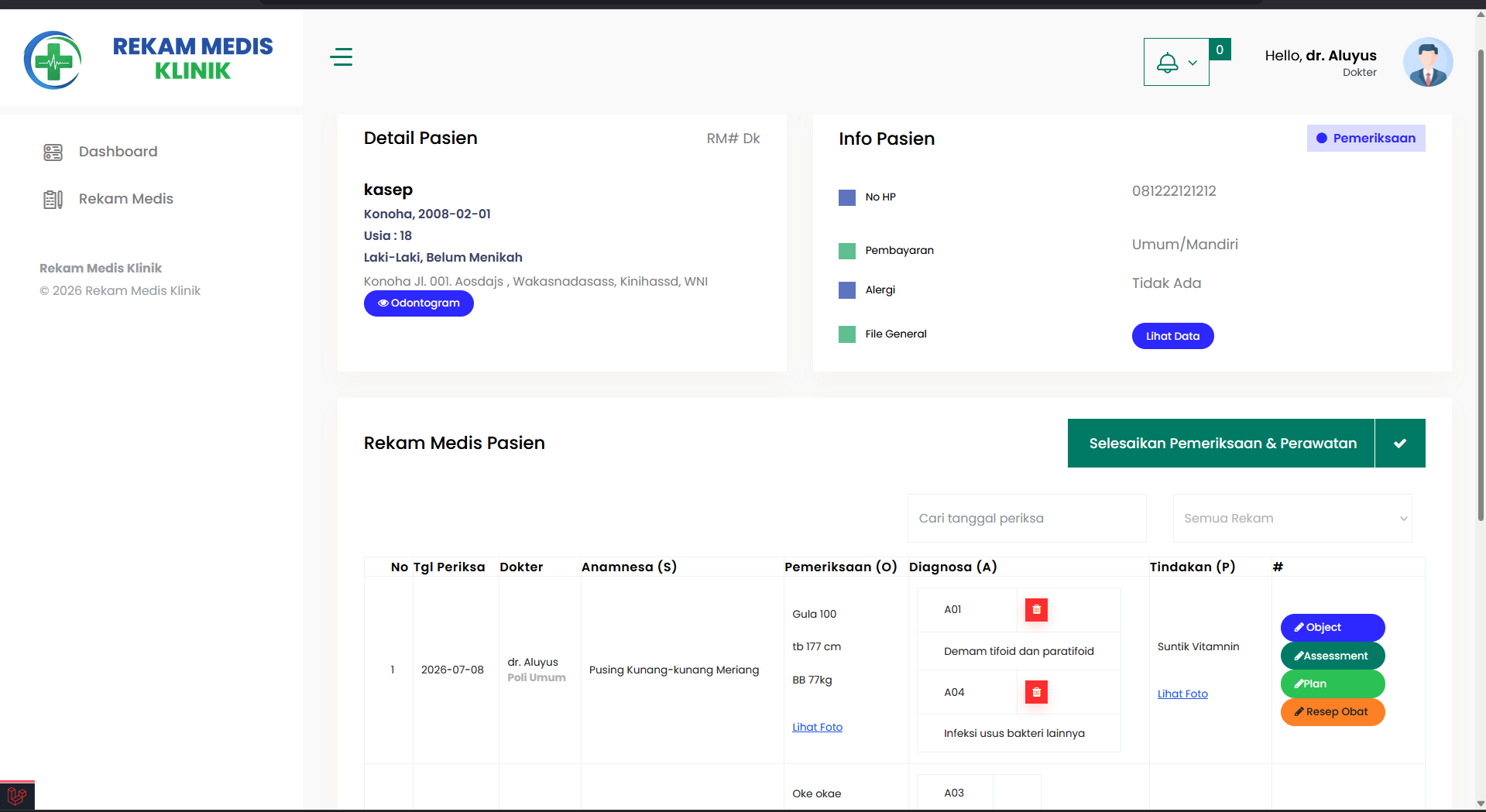Click the RM# Dk record number
Screen dimensions: 1486x812
tap(733, 139)
